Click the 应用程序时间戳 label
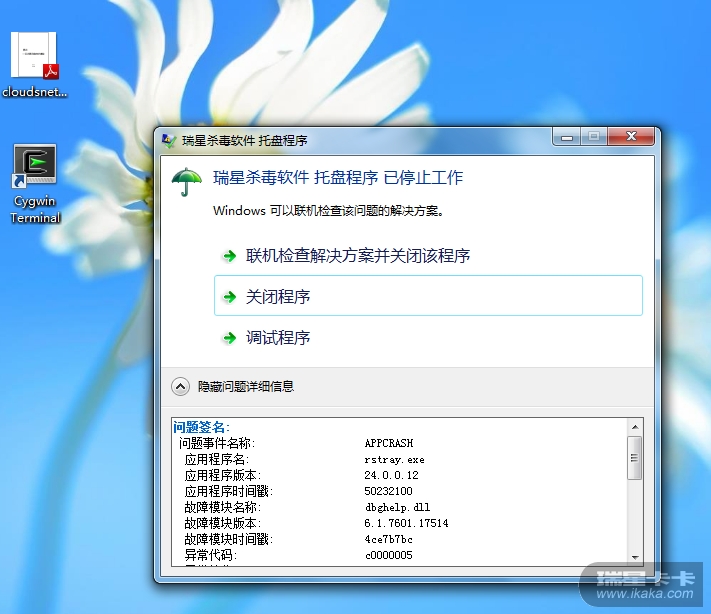The image size is (711, 614). click(229, 491)
